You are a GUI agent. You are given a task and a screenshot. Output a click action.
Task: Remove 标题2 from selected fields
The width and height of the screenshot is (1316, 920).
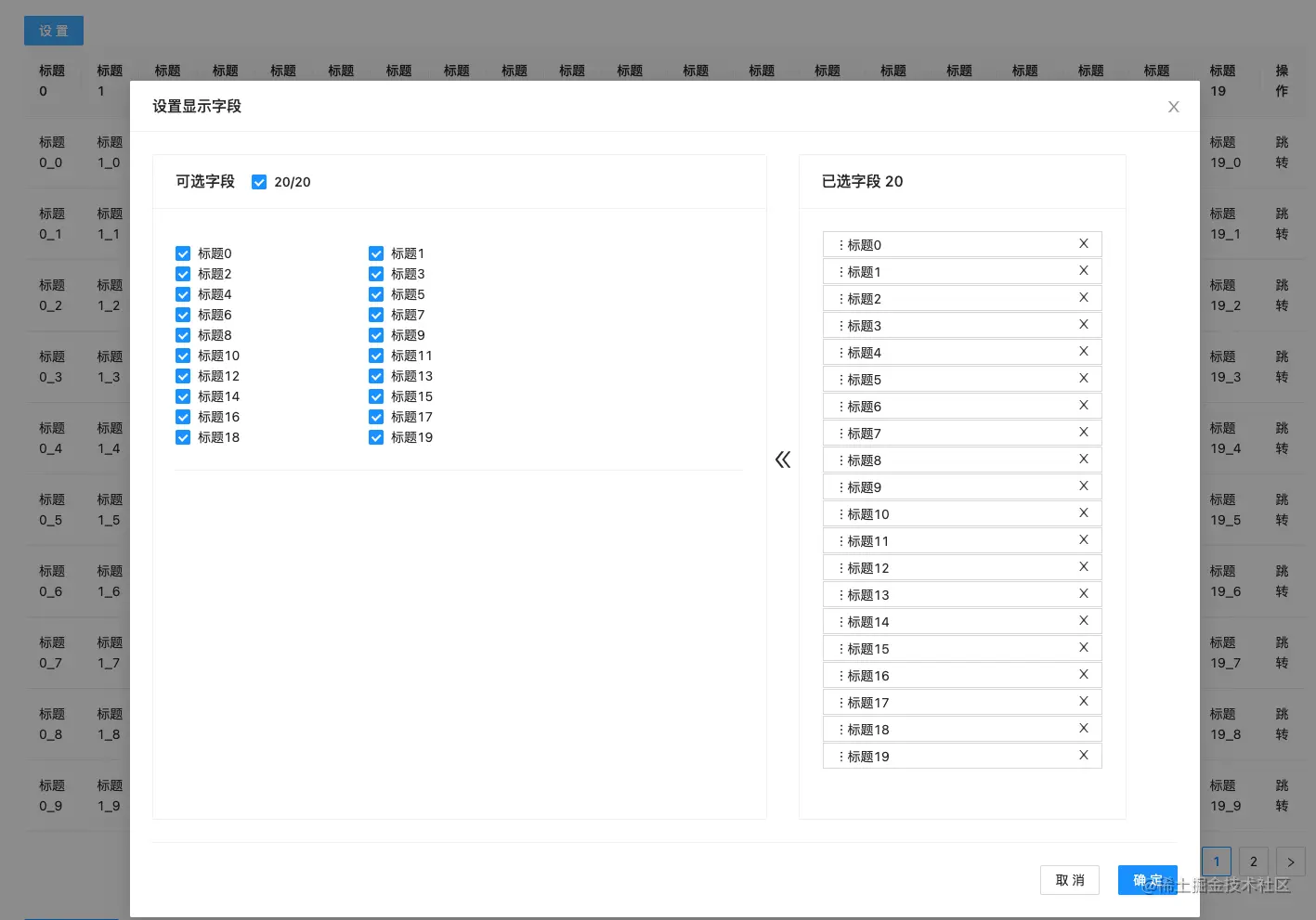(1083, 298)
